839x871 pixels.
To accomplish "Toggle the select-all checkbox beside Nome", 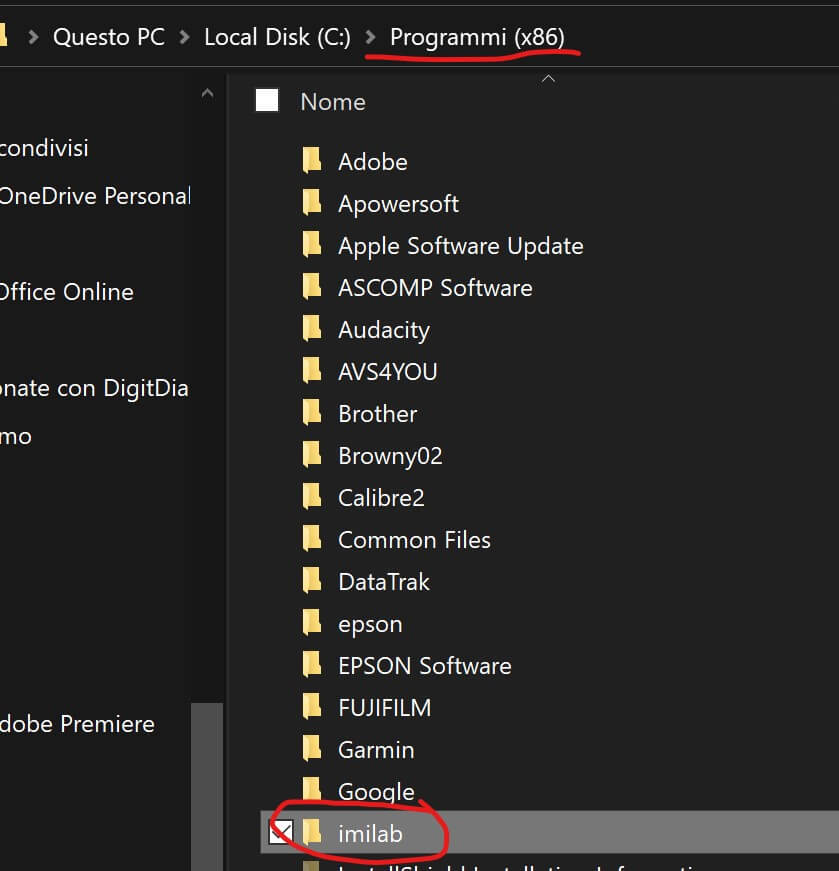I will 267,100.
